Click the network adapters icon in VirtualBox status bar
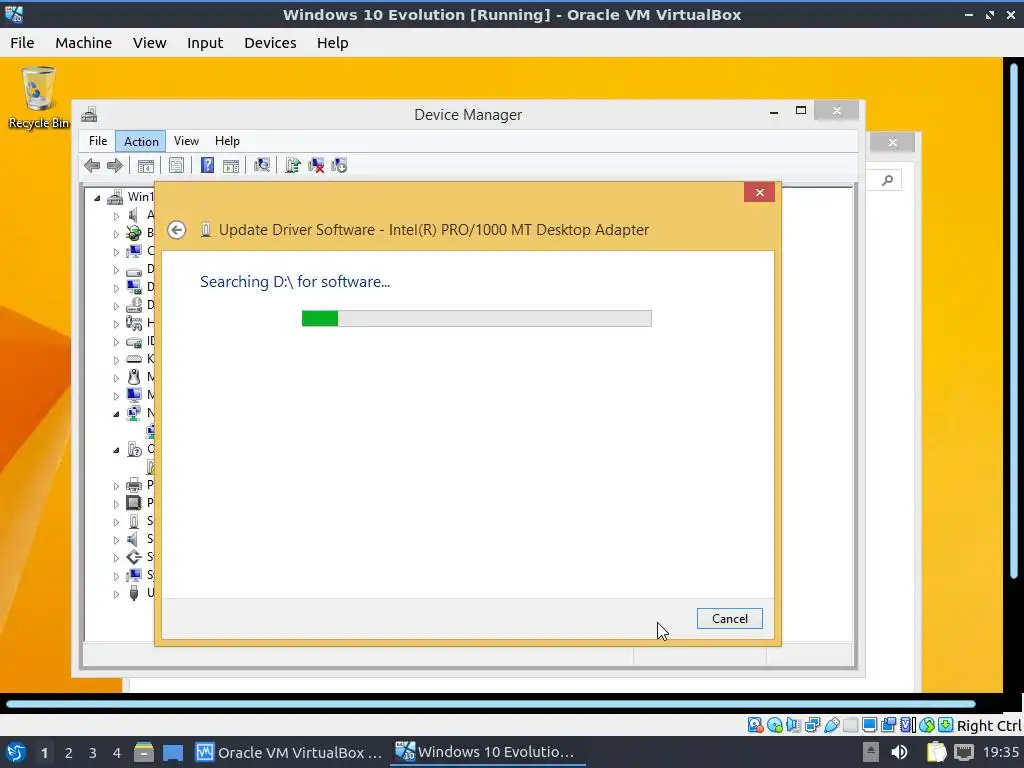This screenshot has height=768, width=1024. tap(812, 725)
